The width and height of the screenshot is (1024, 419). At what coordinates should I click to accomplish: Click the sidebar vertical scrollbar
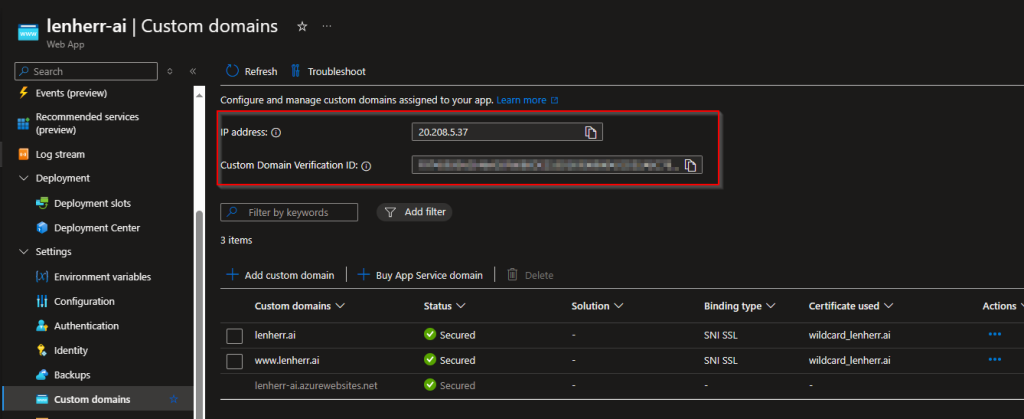[200, 313]
